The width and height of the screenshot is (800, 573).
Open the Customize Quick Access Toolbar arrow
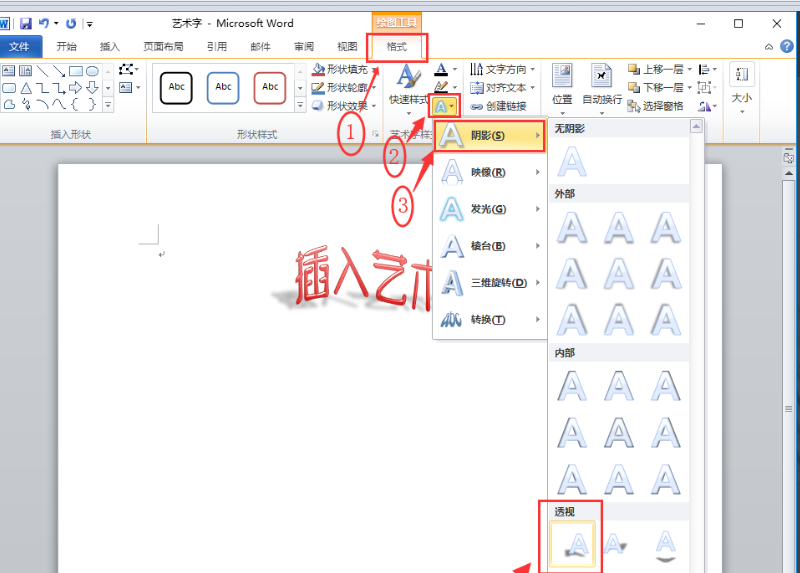pyautogui.click(x=89, y=24)
